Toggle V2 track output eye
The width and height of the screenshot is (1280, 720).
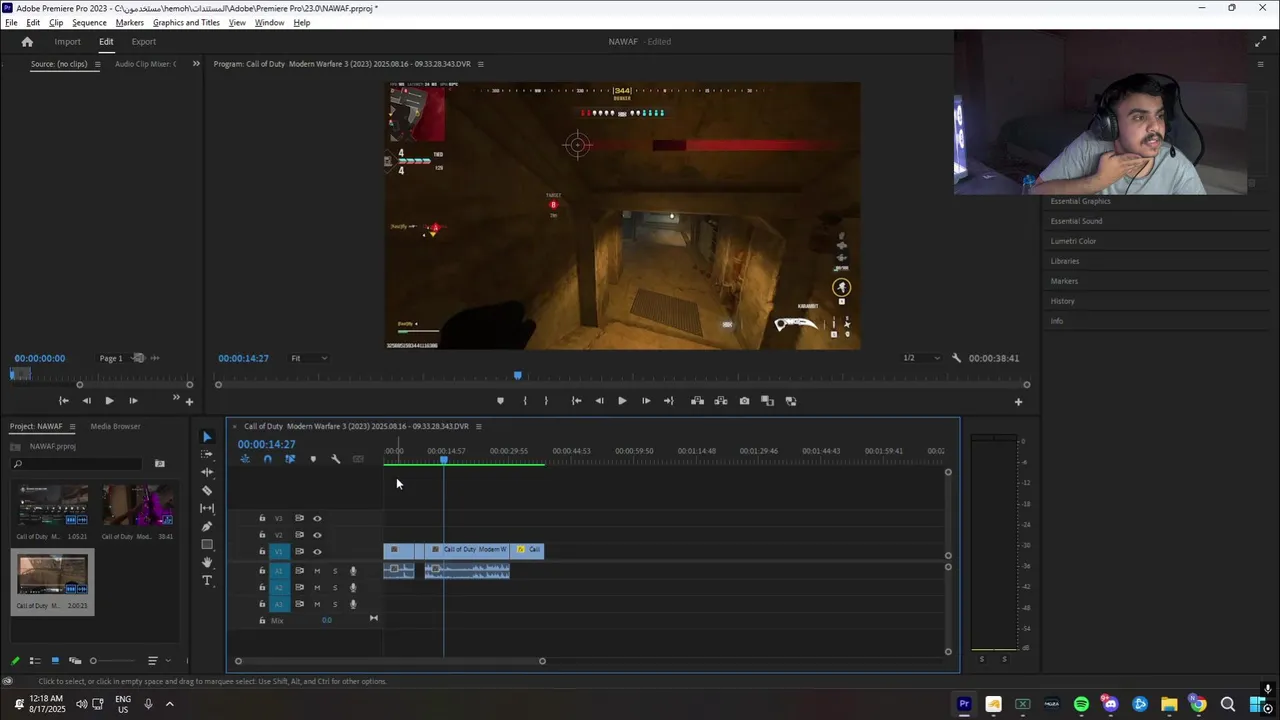click(317, 535)
